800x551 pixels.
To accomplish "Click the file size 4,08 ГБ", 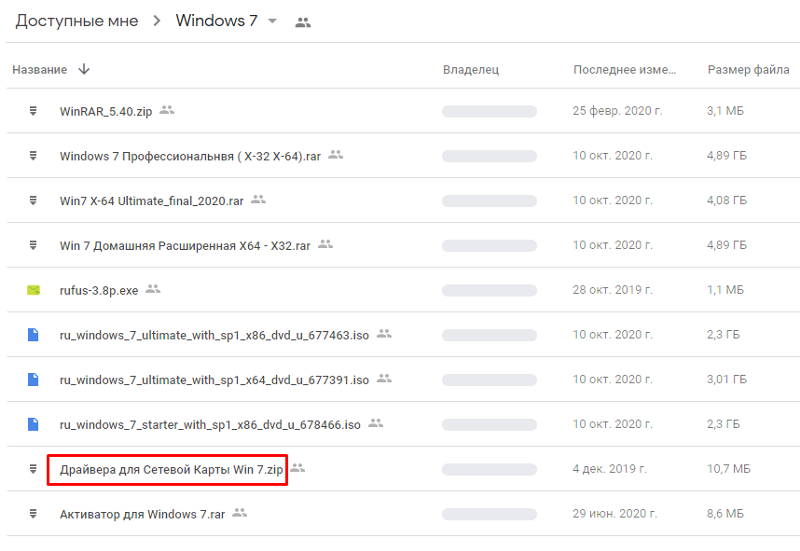I will point(727,201).
